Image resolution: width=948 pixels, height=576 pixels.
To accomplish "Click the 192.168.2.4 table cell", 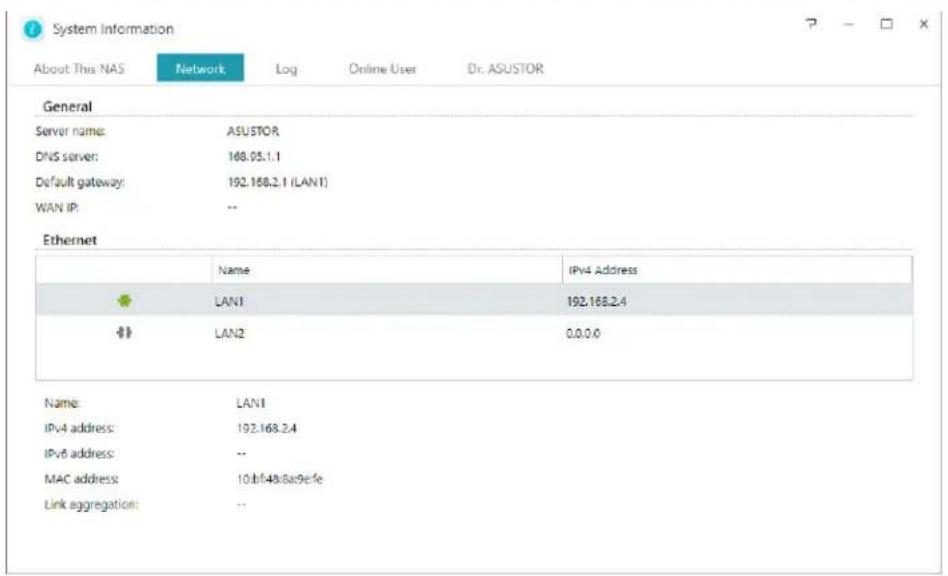I will pos(596,301).
